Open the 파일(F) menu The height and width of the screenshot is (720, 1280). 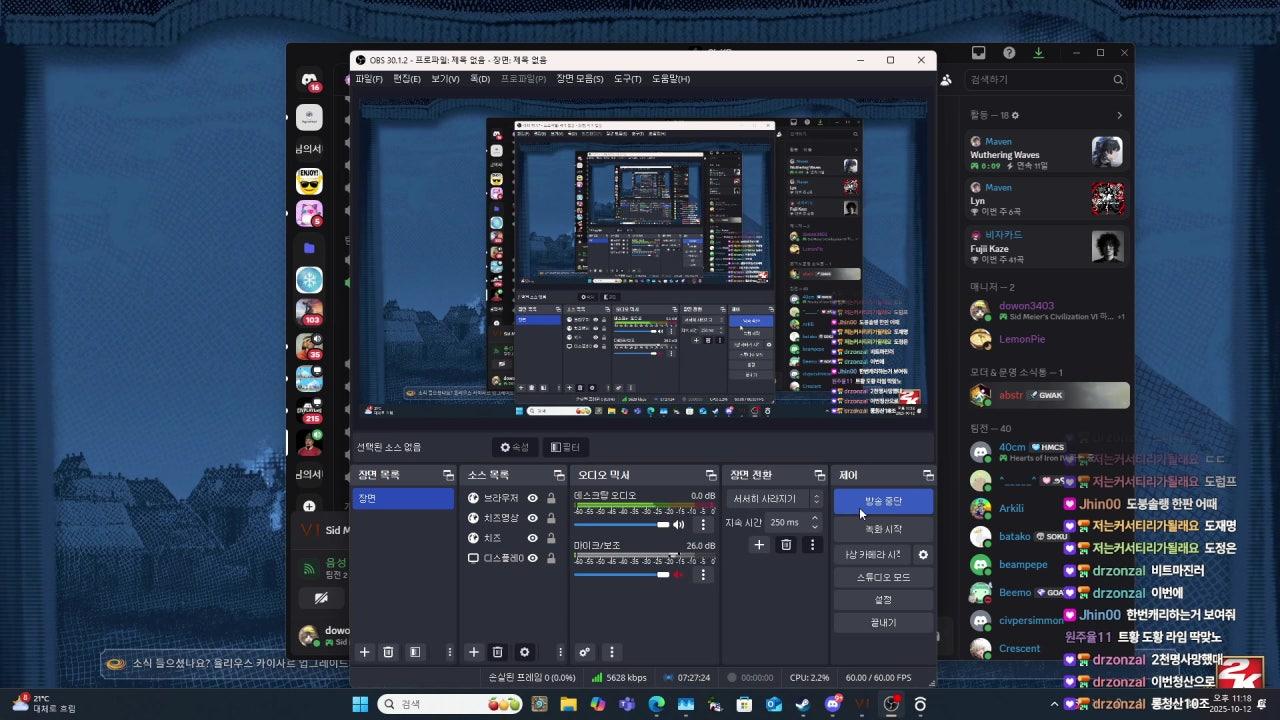click(x=368, y=79)
